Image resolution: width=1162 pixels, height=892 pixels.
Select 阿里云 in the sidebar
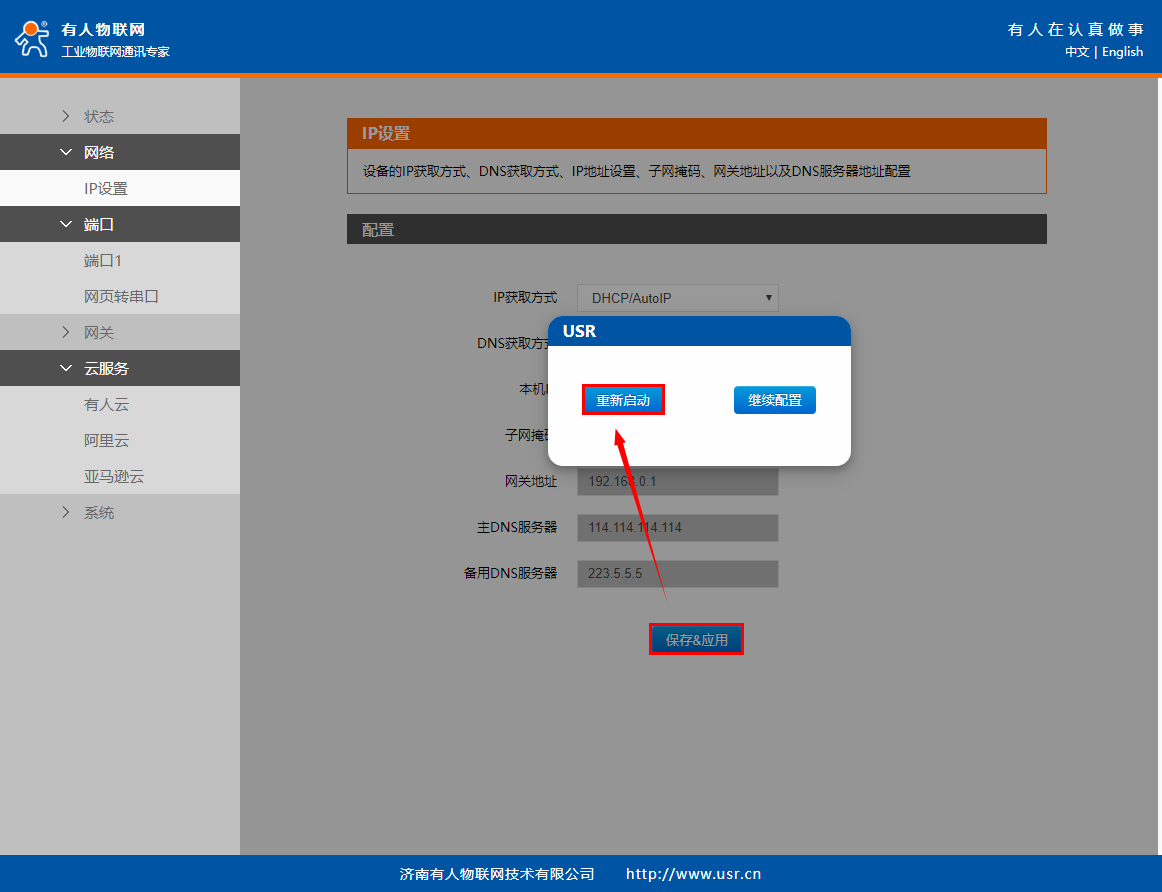click(106, 441)
